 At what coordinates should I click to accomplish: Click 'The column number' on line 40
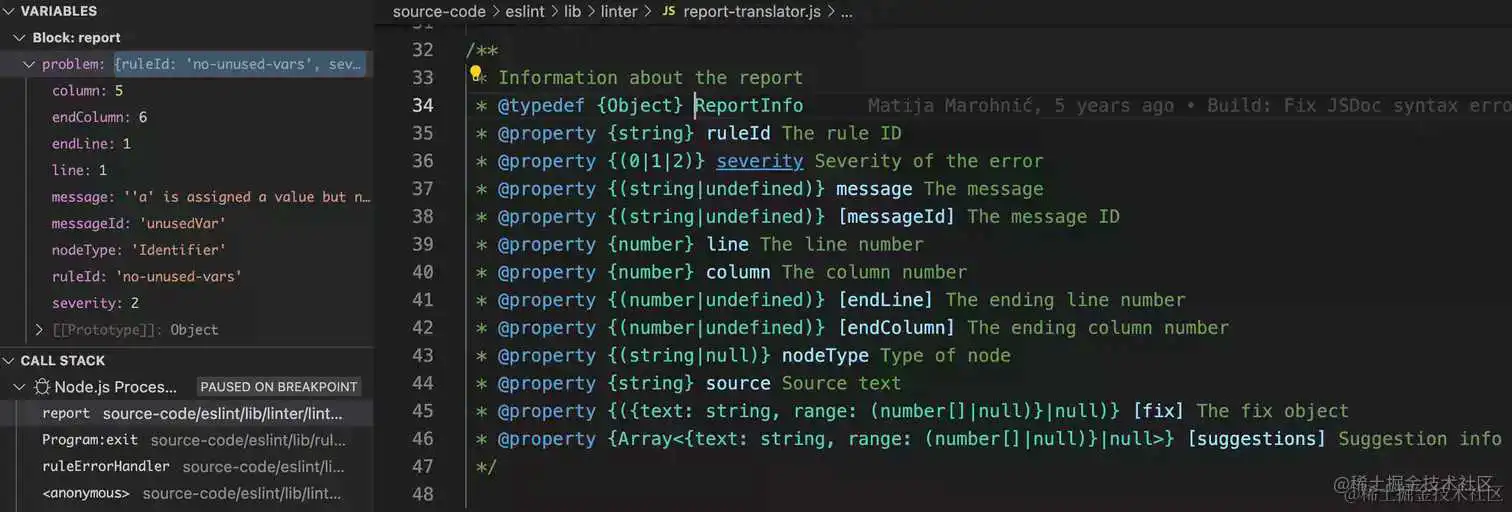pos(874,272)
